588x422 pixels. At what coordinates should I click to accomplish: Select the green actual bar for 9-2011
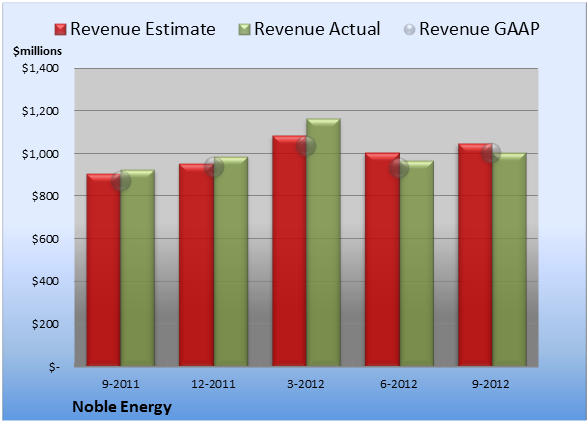(138, 268)
